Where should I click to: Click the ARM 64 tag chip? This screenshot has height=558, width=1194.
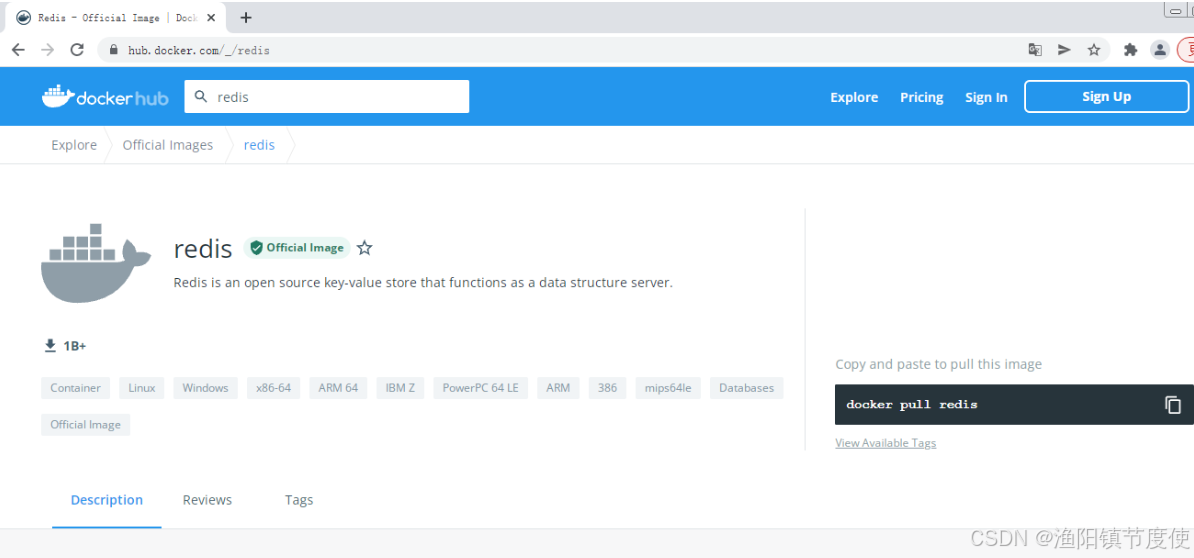point(338,388)
